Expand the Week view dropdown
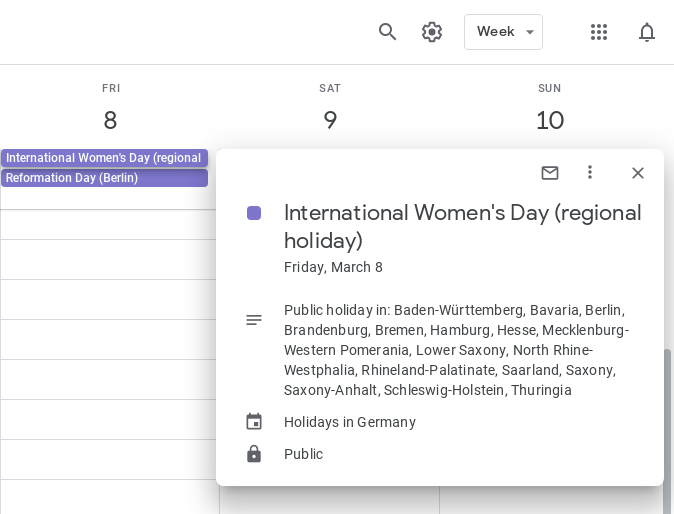This screenshot has width=674, height=514. click(503, 32)
